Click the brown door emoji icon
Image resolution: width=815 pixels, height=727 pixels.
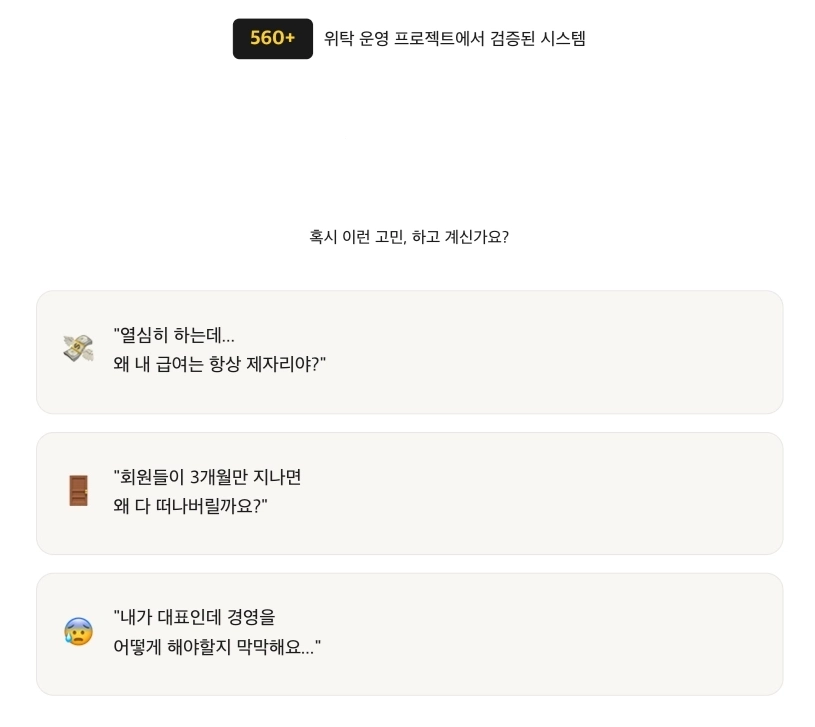tap(78, 490)
